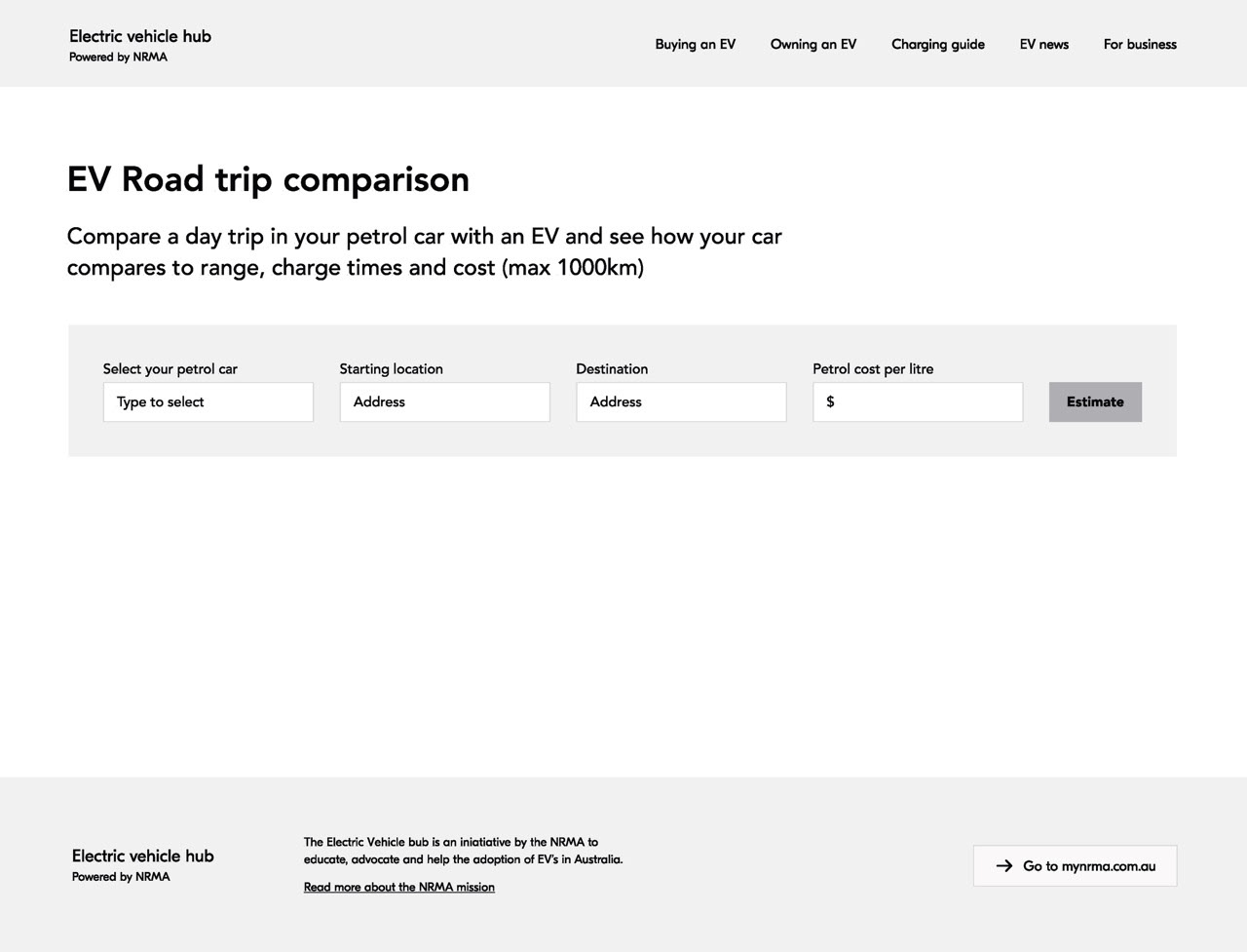
Task: Click the footer Electric vehicle hub logo
Action: click(x=142, y=856)
